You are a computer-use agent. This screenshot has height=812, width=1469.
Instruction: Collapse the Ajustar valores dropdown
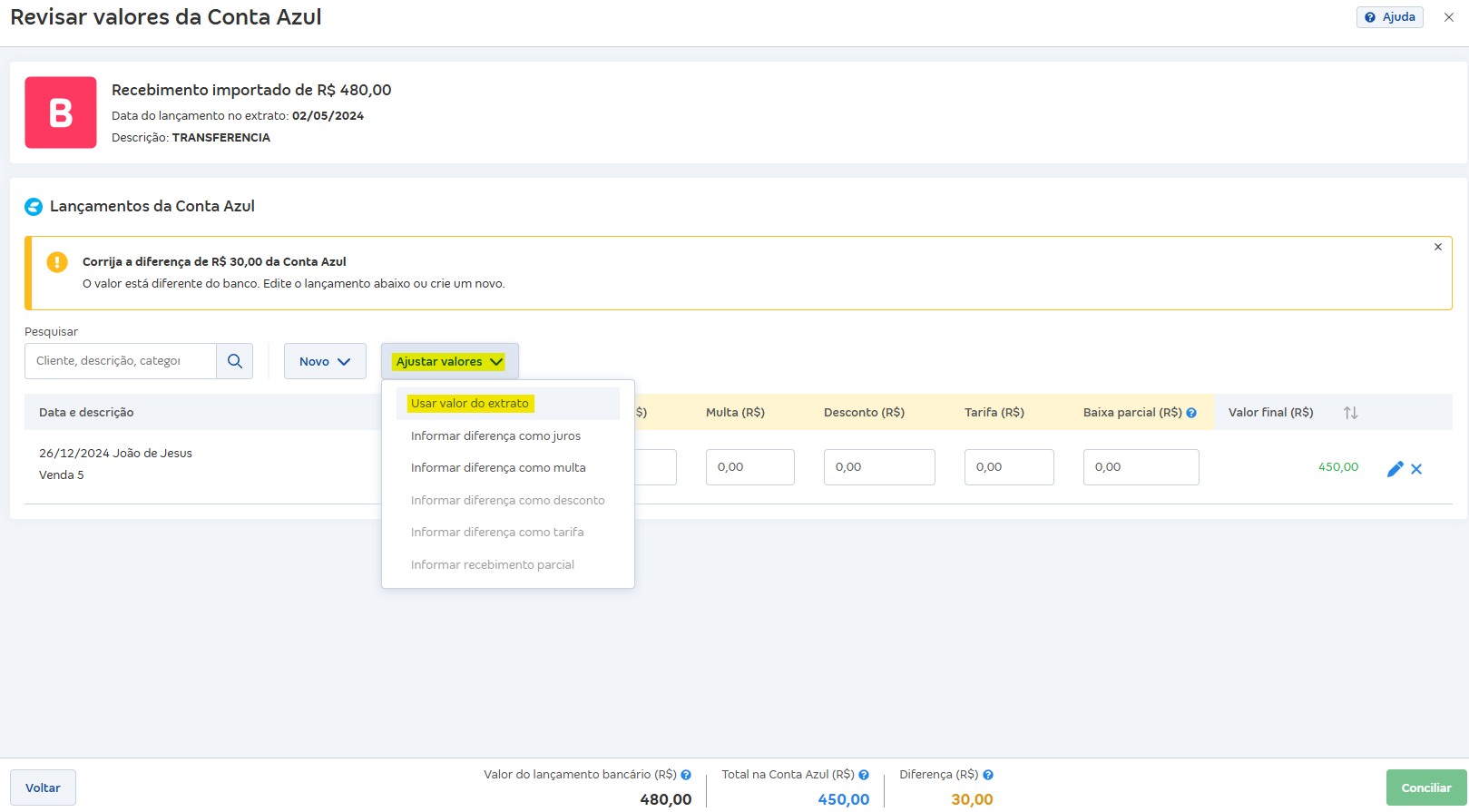[450, 361]
